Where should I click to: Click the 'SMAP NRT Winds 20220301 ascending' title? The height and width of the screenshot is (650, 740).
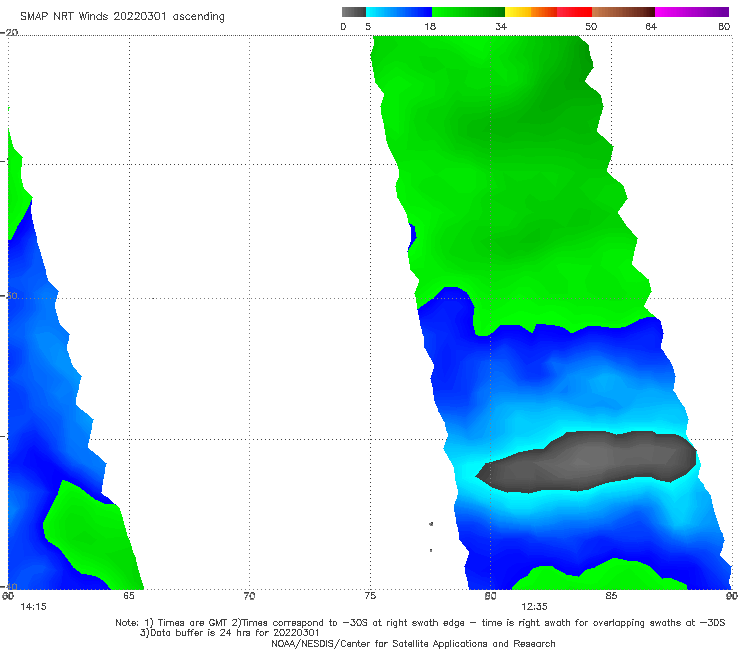tap(122, 17)
